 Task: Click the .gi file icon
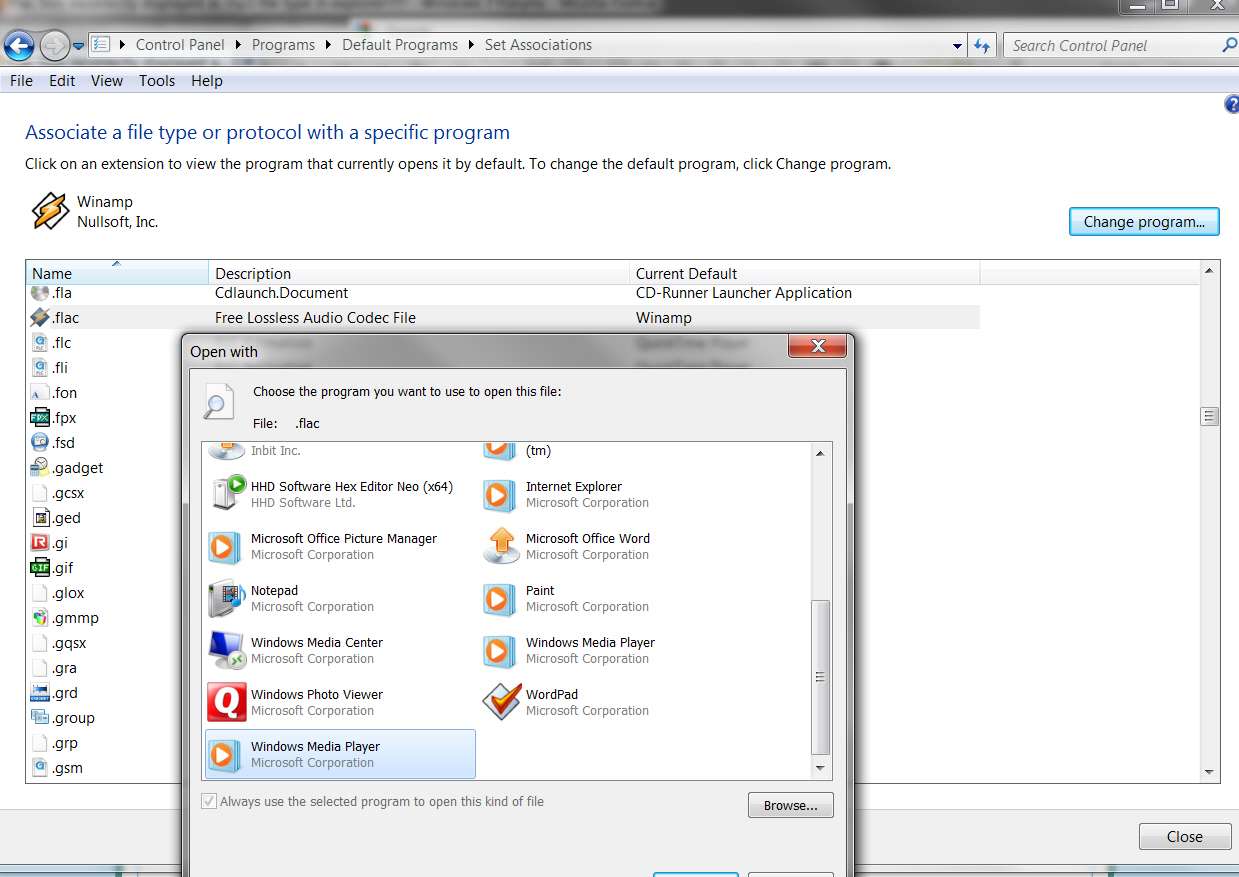pos(40,543)
